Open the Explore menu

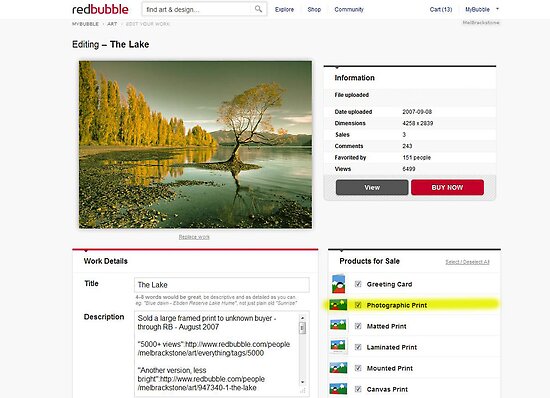(284, 9)
